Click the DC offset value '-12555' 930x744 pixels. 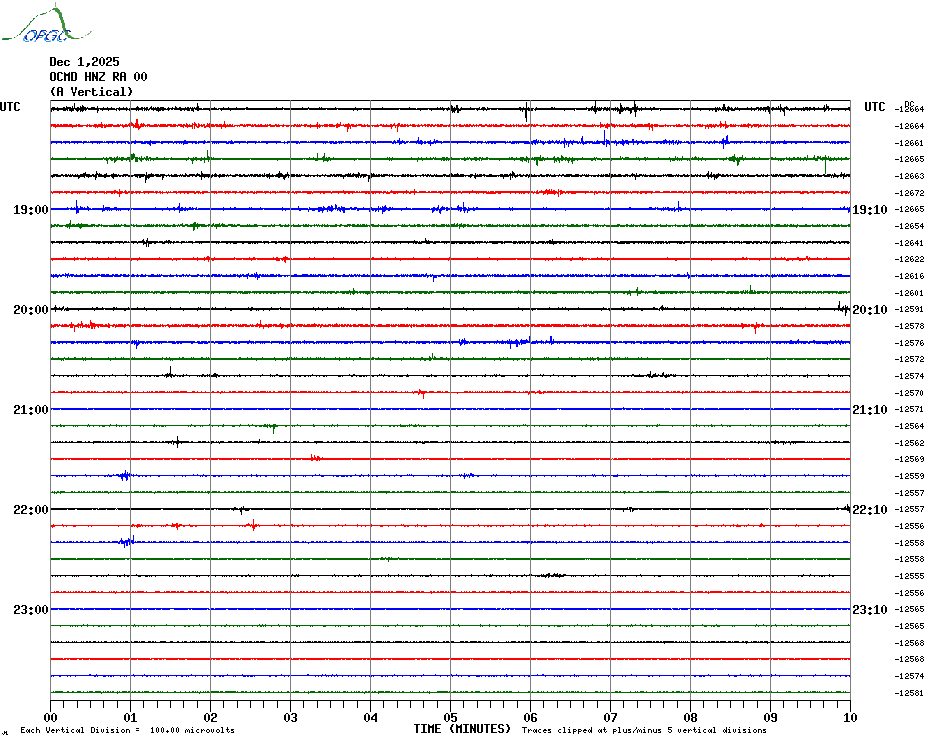click(910, 576)
